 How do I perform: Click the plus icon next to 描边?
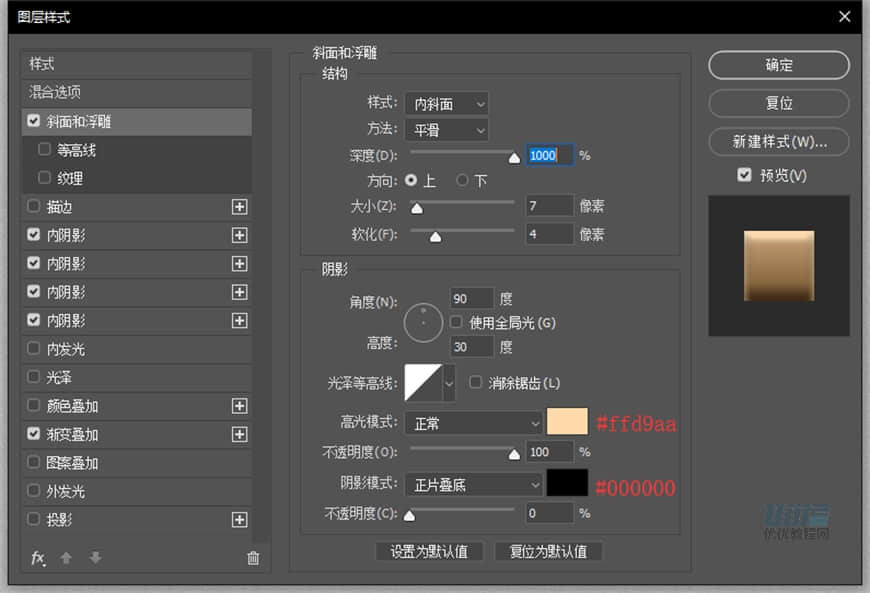tap(239, 207)
